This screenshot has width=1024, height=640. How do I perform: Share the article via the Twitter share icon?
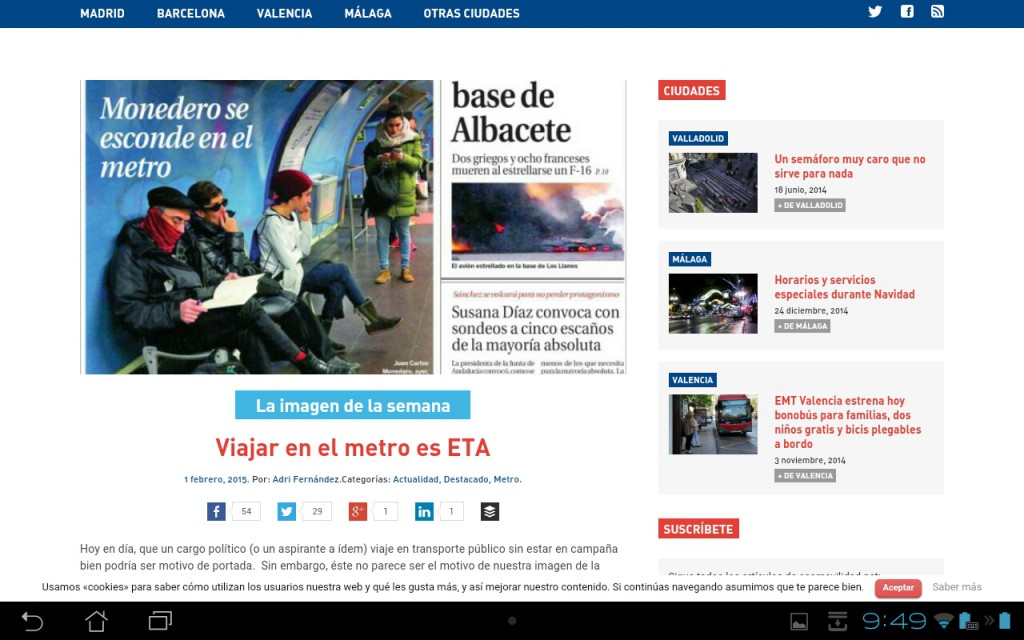[x=287, y=511]
